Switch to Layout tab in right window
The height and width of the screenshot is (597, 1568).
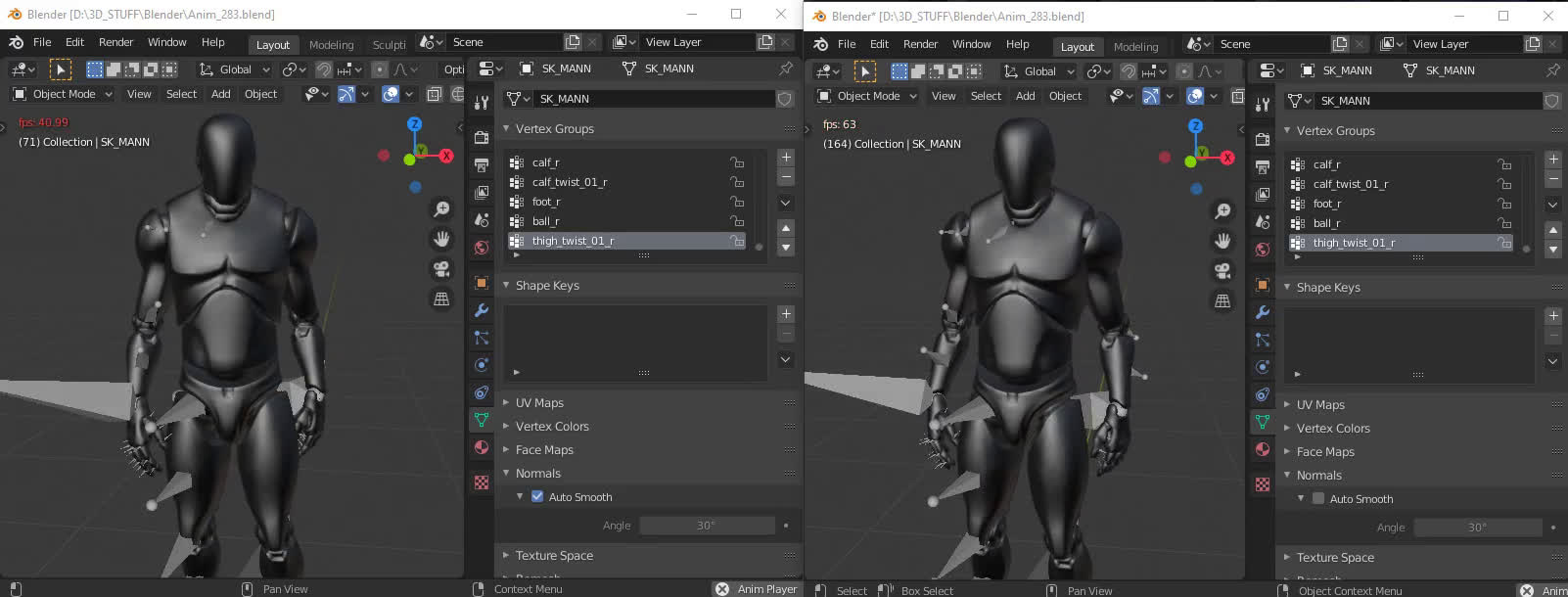pos(1078,47)
